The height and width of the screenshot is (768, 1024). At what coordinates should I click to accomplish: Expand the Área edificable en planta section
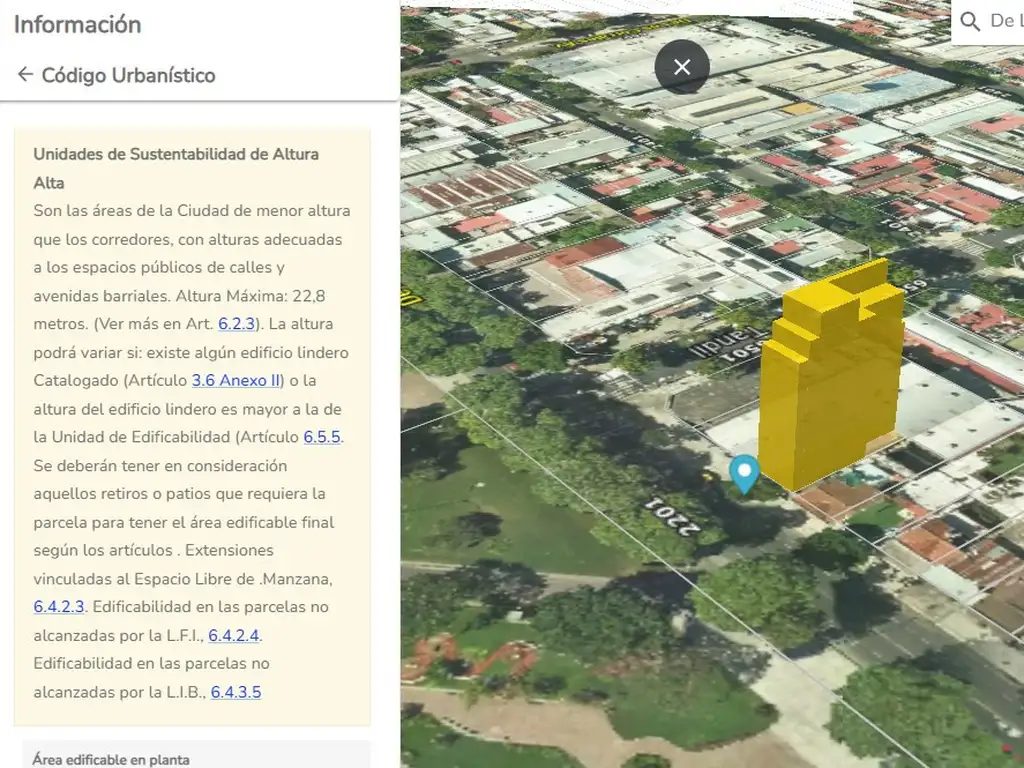click(110, 759)
